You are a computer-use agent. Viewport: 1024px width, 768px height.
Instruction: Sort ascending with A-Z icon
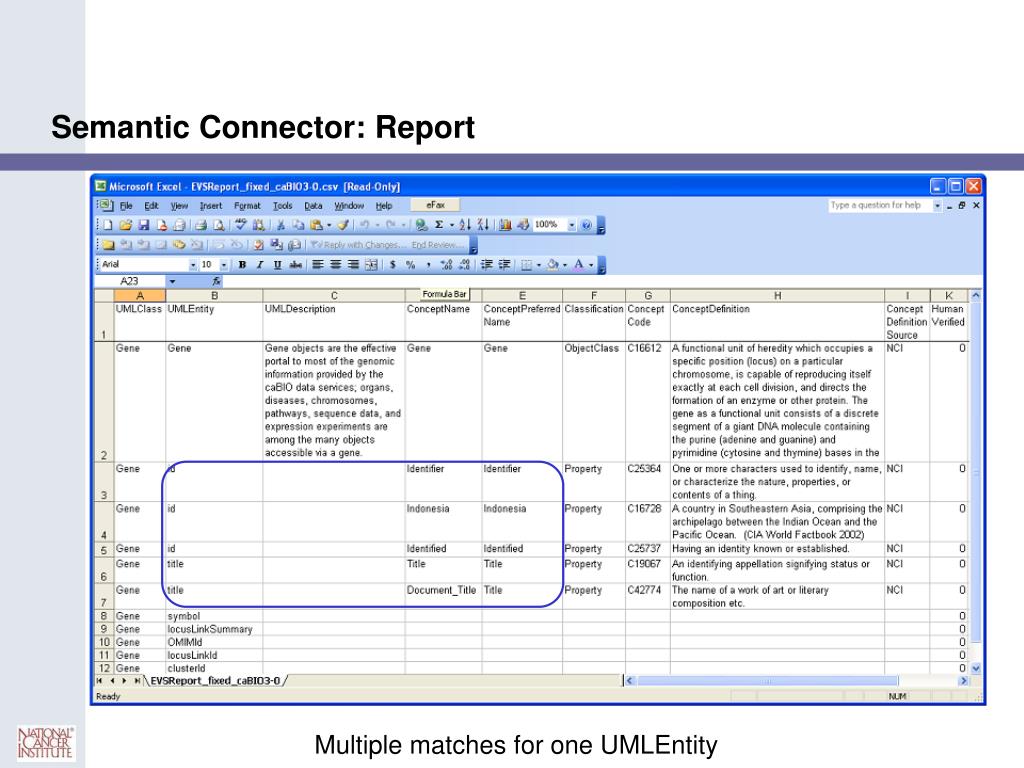click(x=465, y=225)
